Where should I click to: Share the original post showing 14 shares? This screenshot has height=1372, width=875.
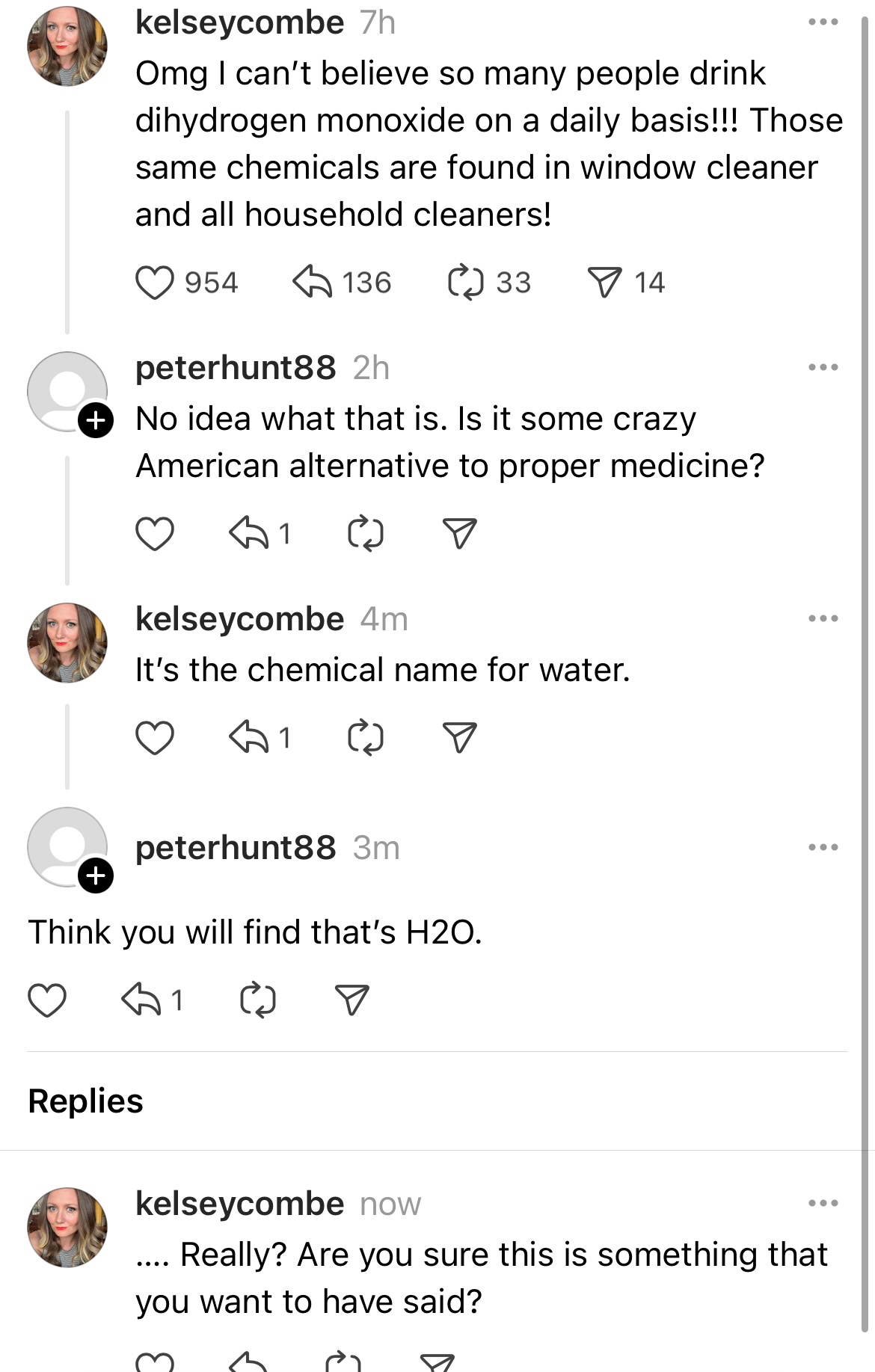pyautogui.click(x=604, y=283)
